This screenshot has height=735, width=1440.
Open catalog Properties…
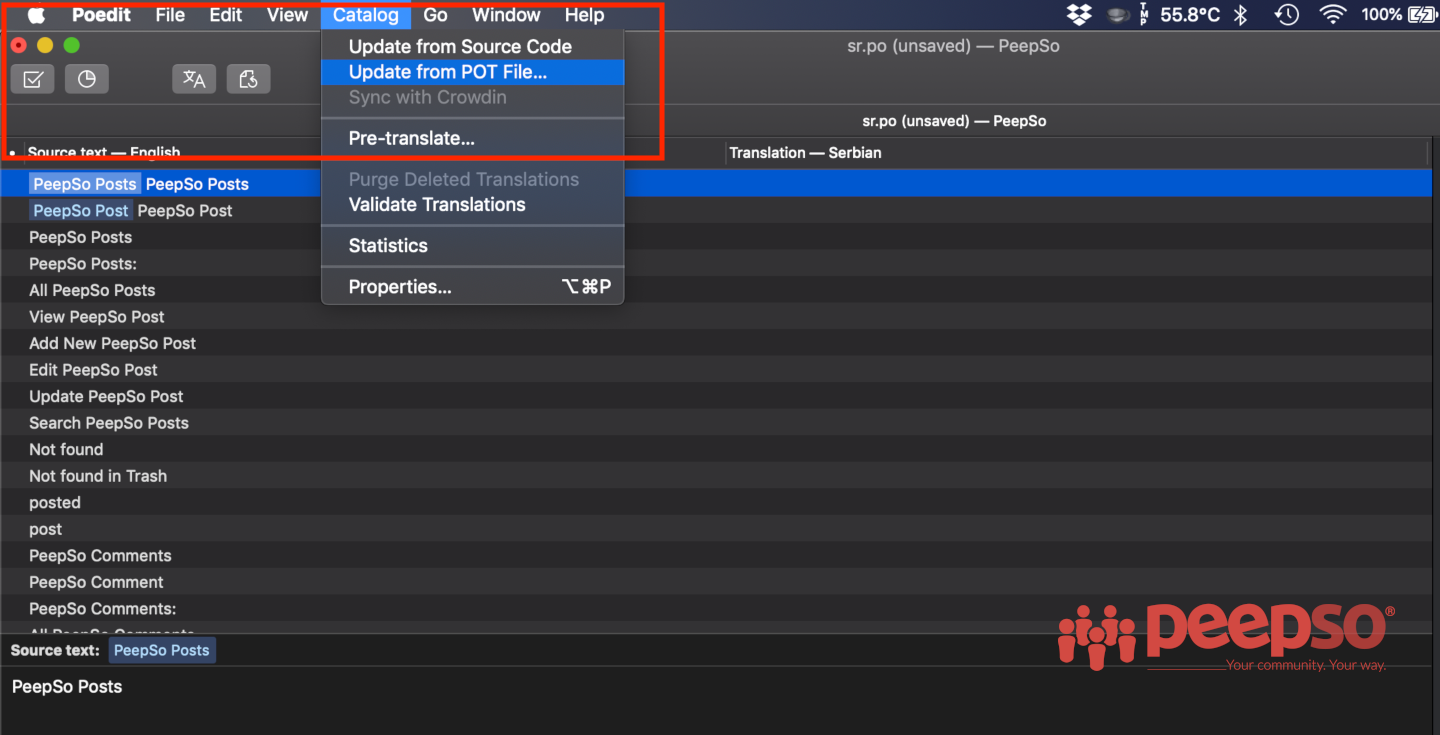coord(472,287)
